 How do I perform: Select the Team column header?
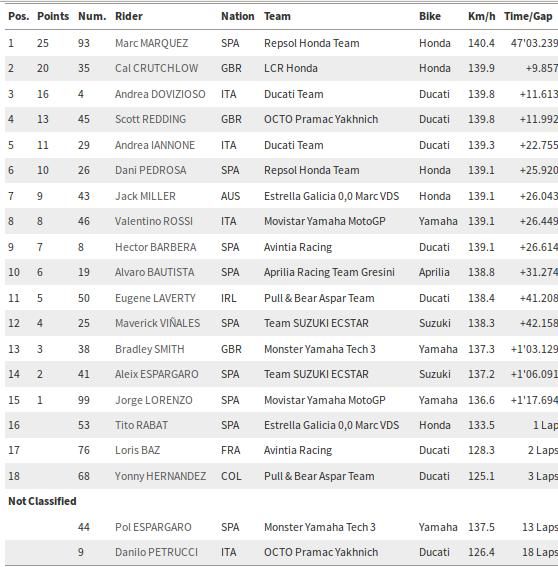pos(277,16)
